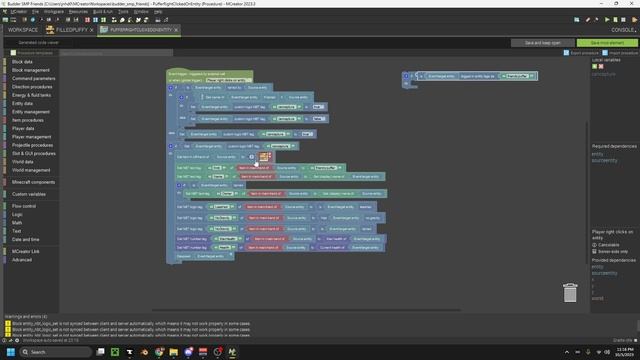
Task: Click the green add local variable icon
Action: (594, 67)
